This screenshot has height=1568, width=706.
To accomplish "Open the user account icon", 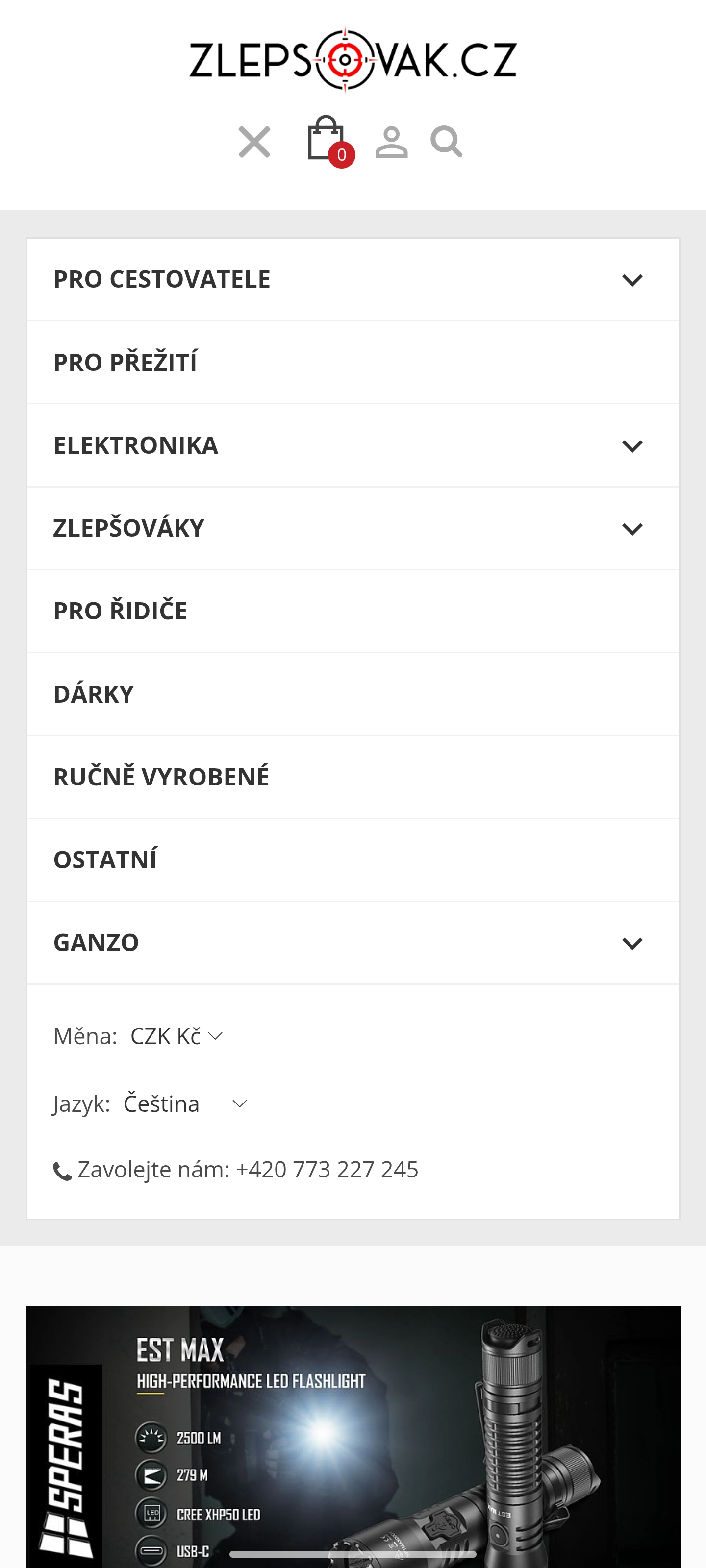I will click(x=391, y=143).
